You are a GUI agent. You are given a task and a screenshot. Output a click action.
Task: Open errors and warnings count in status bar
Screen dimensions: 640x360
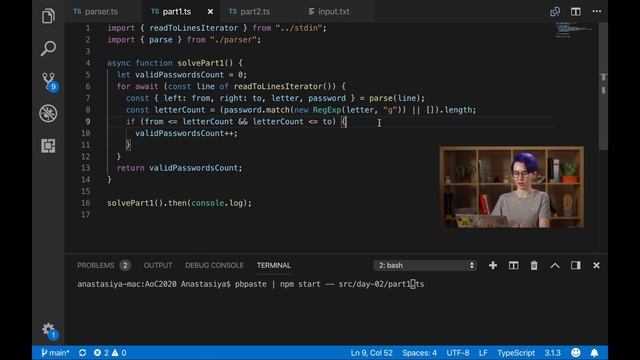(110, 353)
